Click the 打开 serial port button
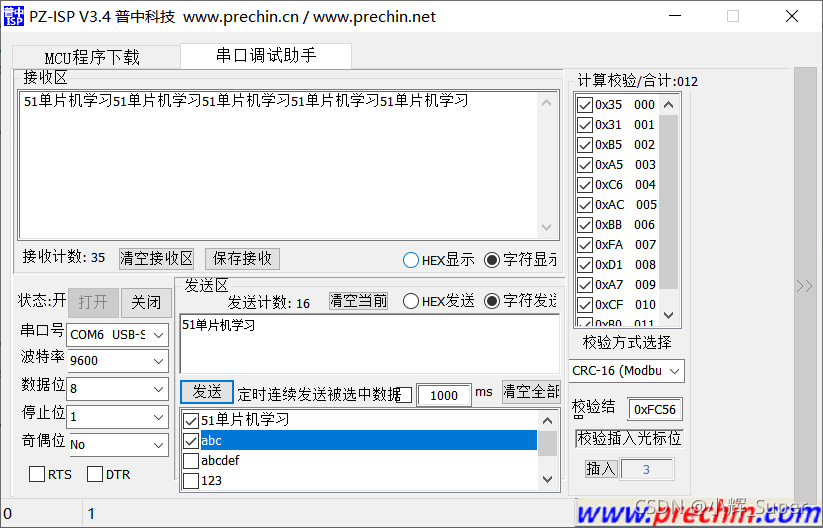Image resolution: width=823 pixels, height=528 pixels. click(93, 302)
